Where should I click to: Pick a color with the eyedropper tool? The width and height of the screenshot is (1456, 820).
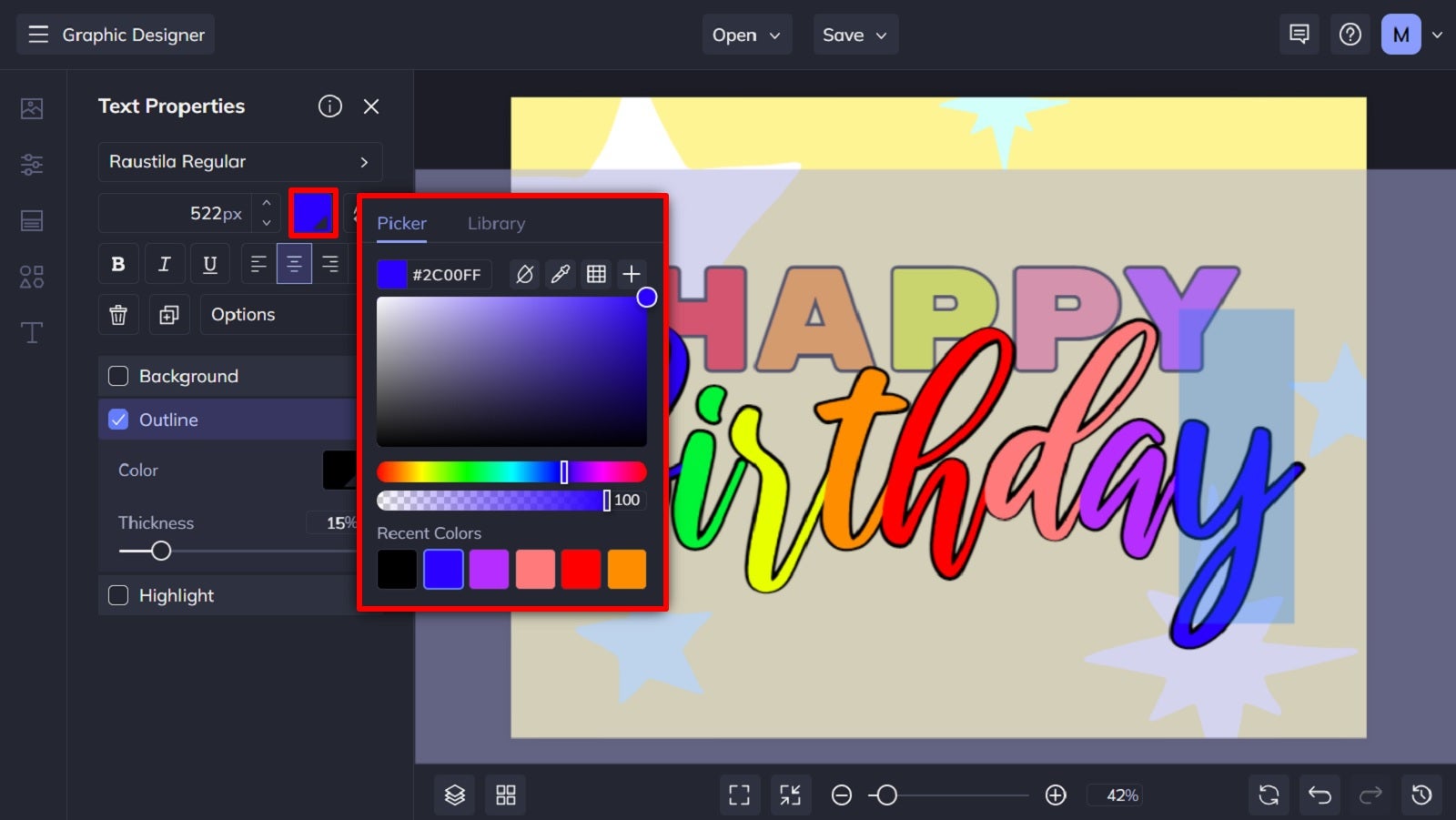[x=561, y=274]
